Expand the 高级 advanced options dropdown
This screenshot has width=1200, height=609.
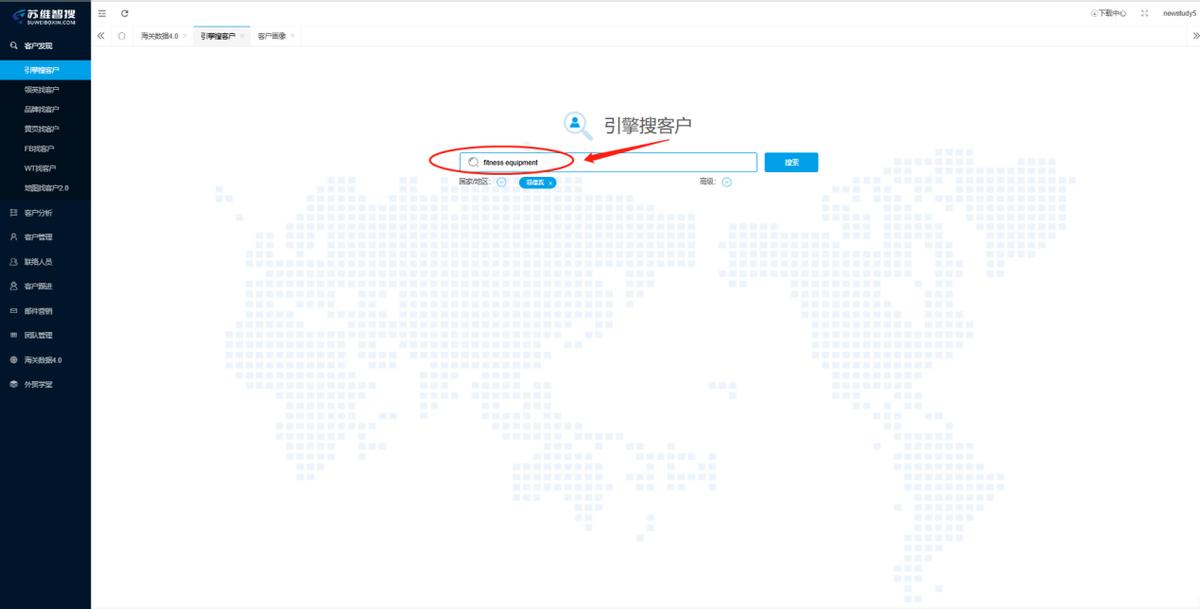[726, 182]
